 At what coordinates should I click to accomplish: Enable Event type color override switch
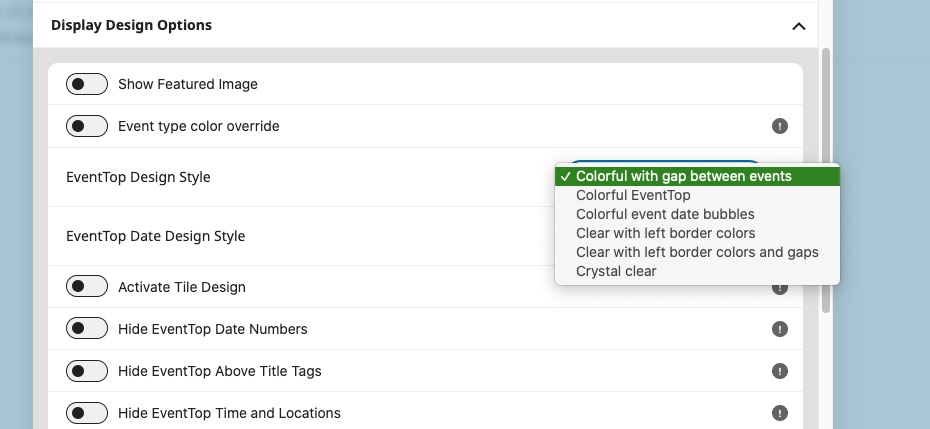tap(87, 126)
